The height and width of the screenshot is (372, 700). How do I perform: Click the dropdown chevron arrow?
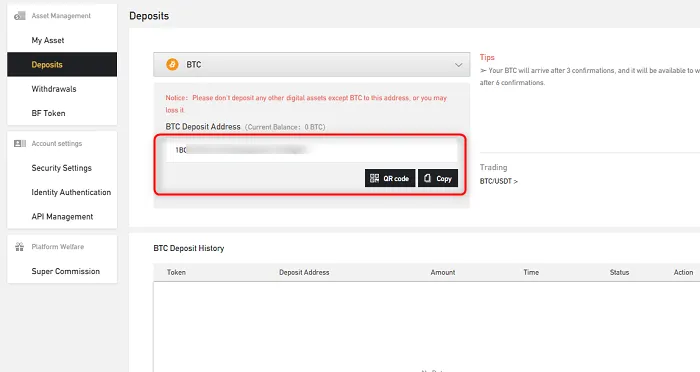tap(458, 65)
